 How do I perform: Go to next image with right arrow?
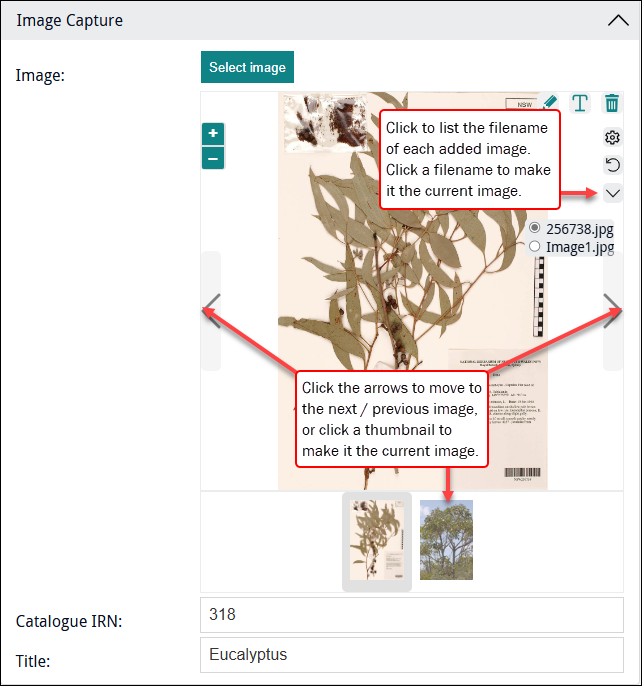pyautogui.click(x=612, y=311)
